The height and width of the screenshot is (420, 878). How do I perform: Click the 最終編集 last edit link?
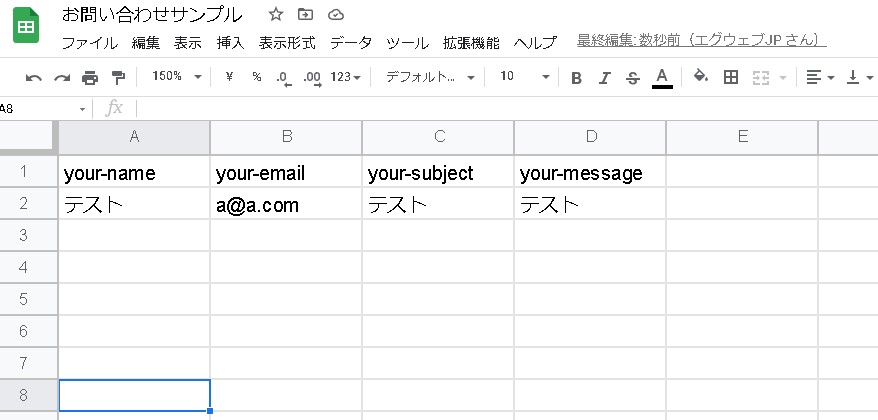pos(701,41)
